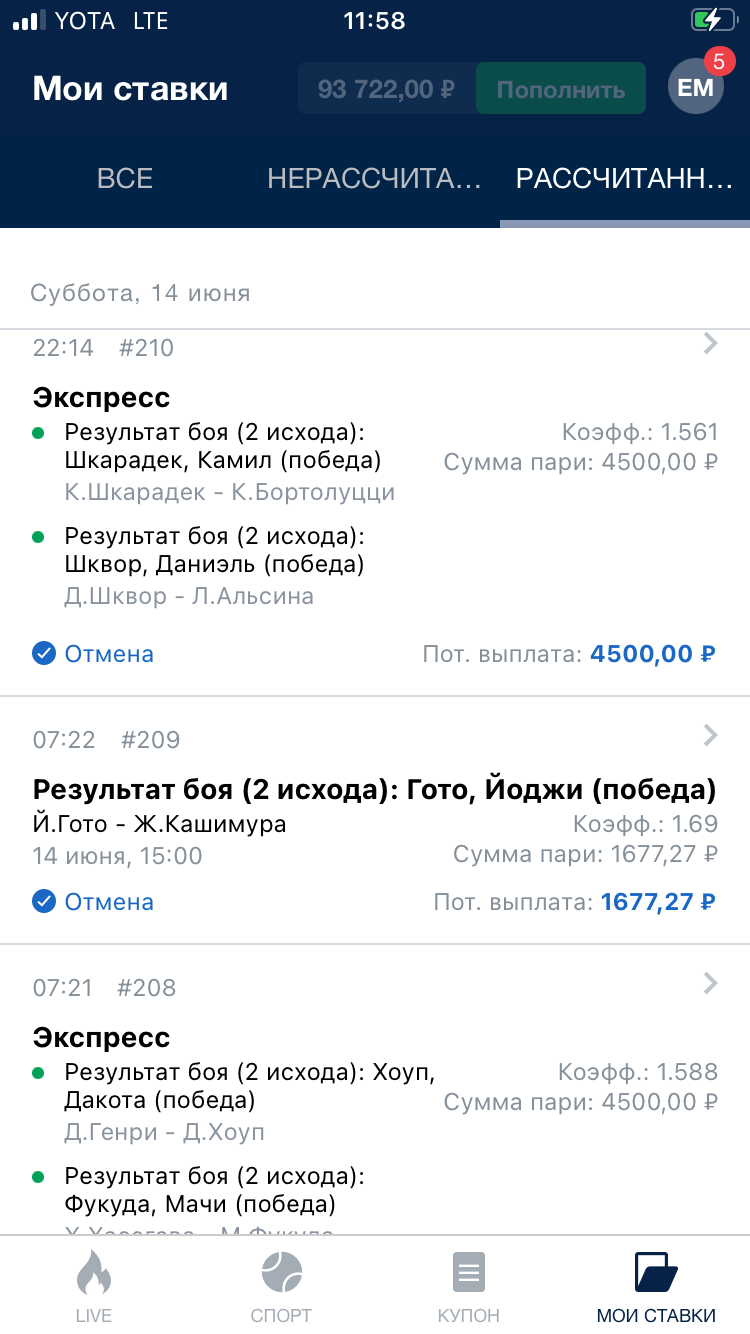750x1334 pixels.
Task: Open the EM profile avatar
Action: (694, 88)
